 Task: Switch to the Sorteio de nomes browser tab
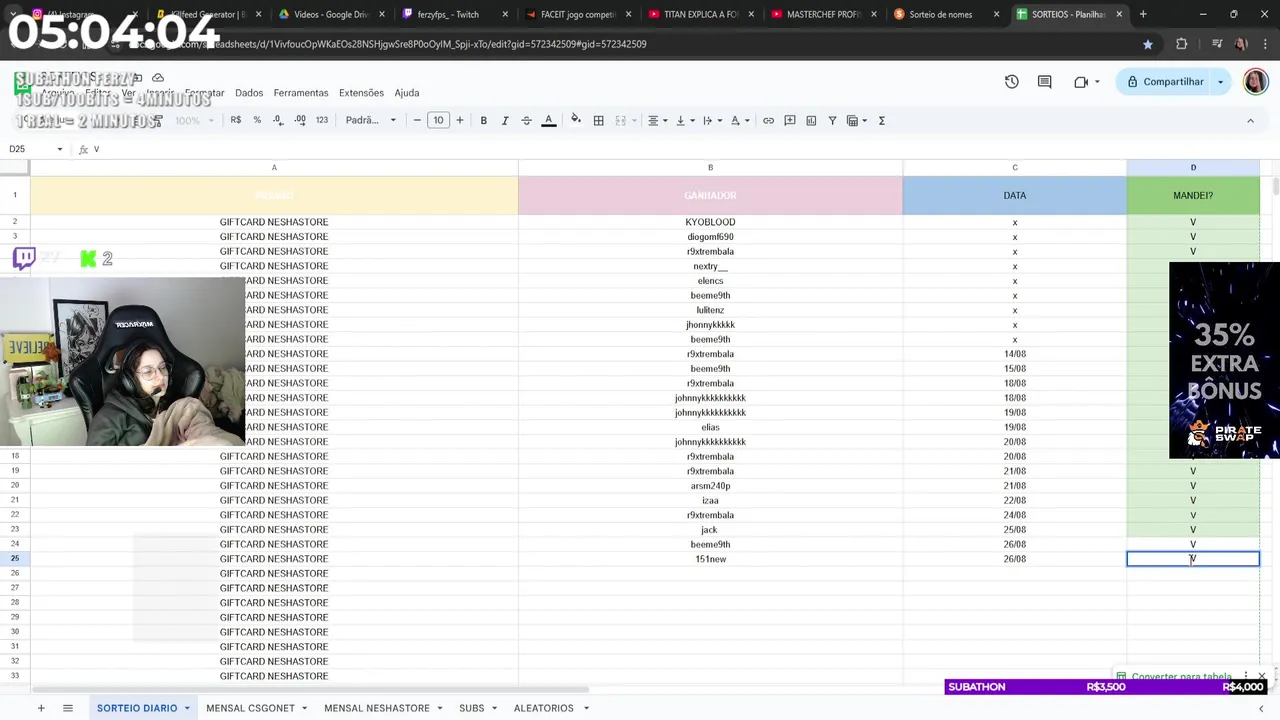(940, 14)
